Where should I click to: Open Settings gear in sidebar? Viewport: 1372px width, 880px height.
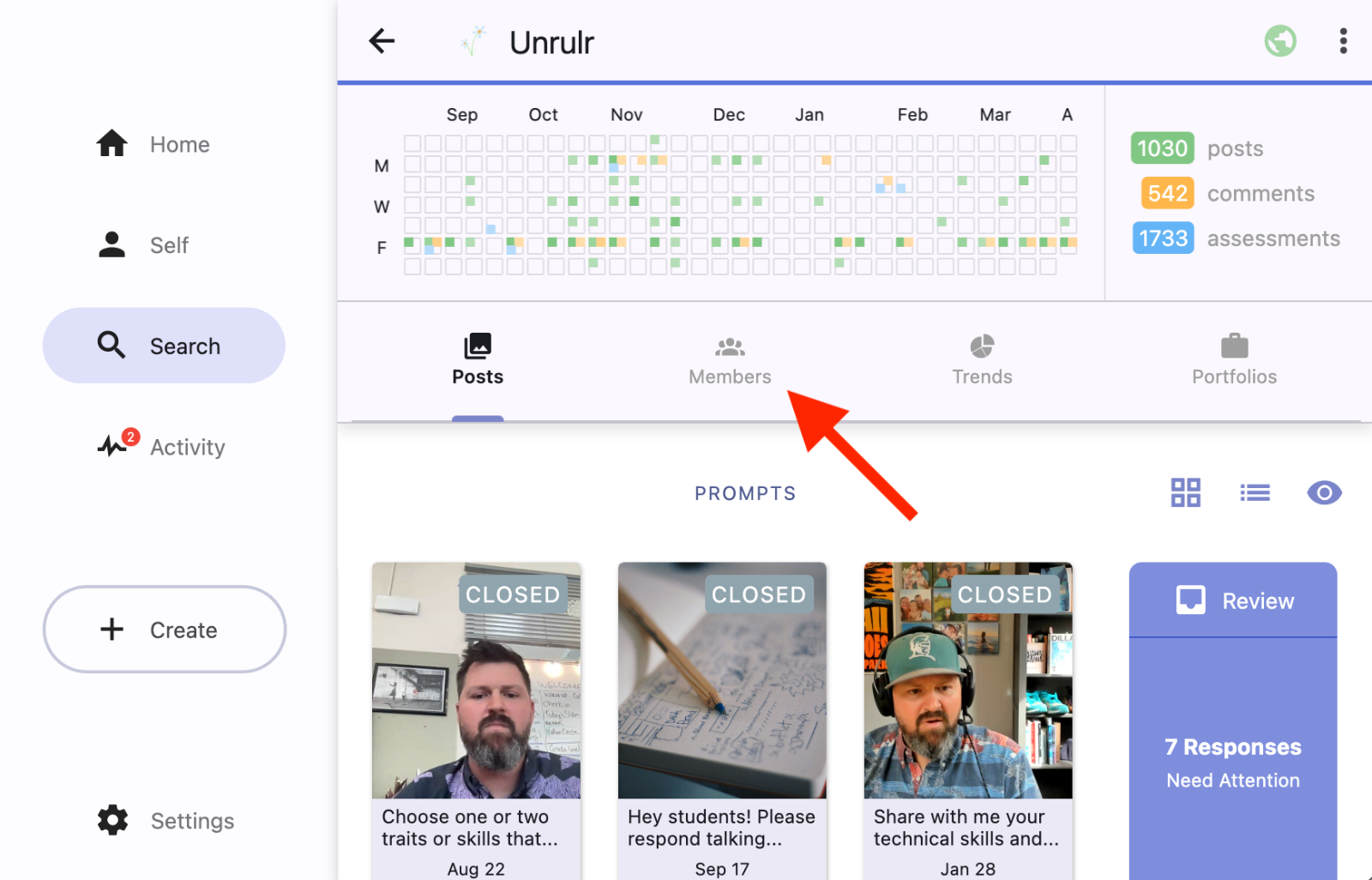(165, 821)
